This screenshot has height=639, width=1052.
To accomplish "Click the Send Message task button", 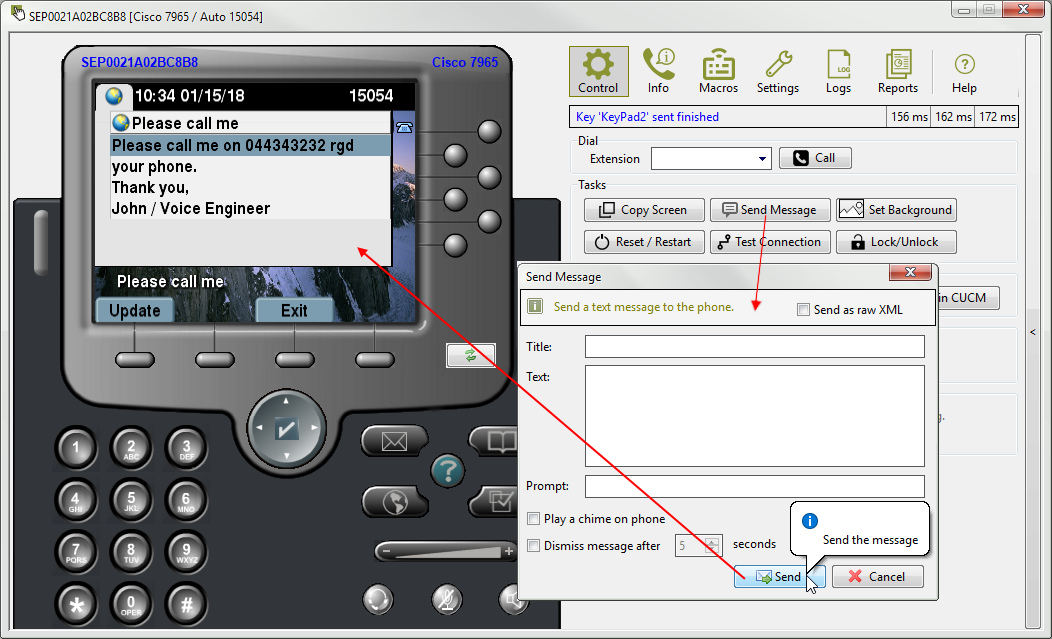I will 770,210.
